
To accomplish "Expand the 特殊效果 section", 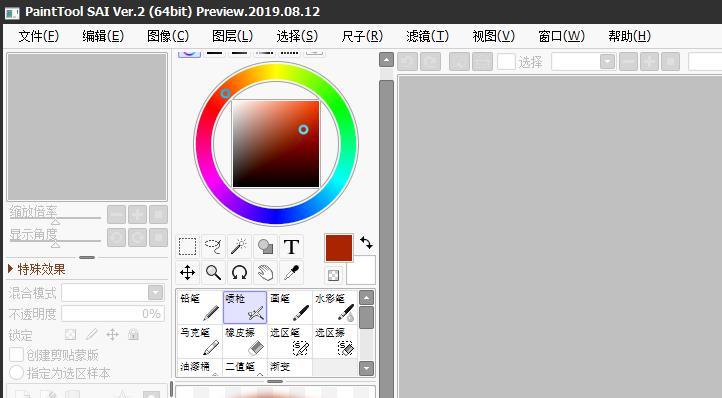I will (x=37, y=269).
